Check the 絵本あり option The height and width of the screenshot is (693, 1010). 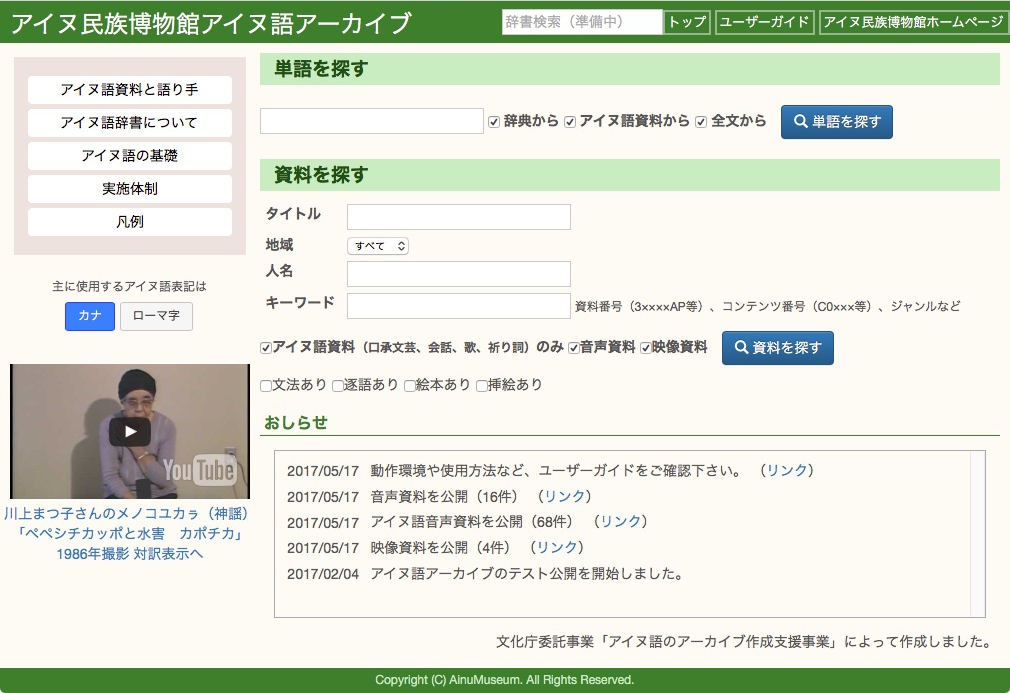click(x=410, y=386)
